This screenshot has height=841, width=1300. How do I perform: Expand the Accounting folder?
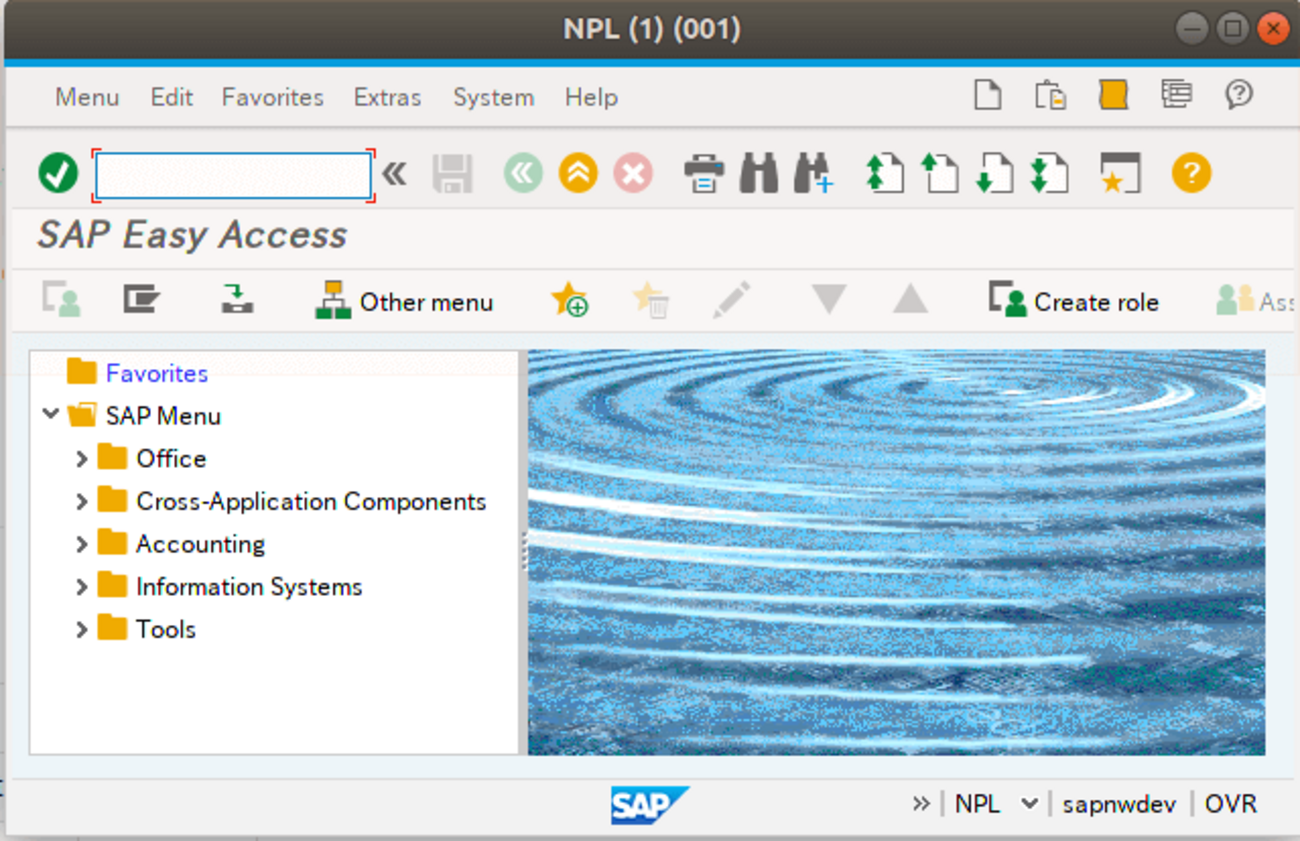coord(82,544)
